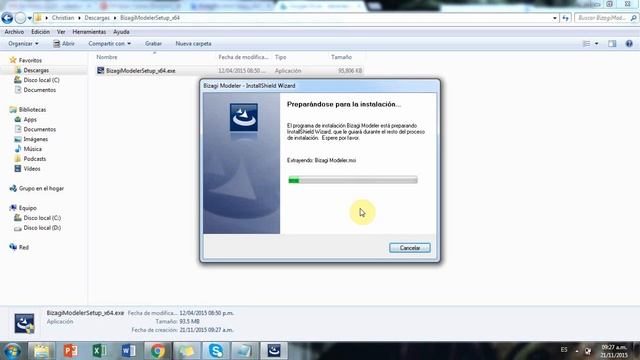Click BizagiModelerSetup_x64 in the address bar
The height and width of the screenshot is (360, 640).
pos(150,18)
